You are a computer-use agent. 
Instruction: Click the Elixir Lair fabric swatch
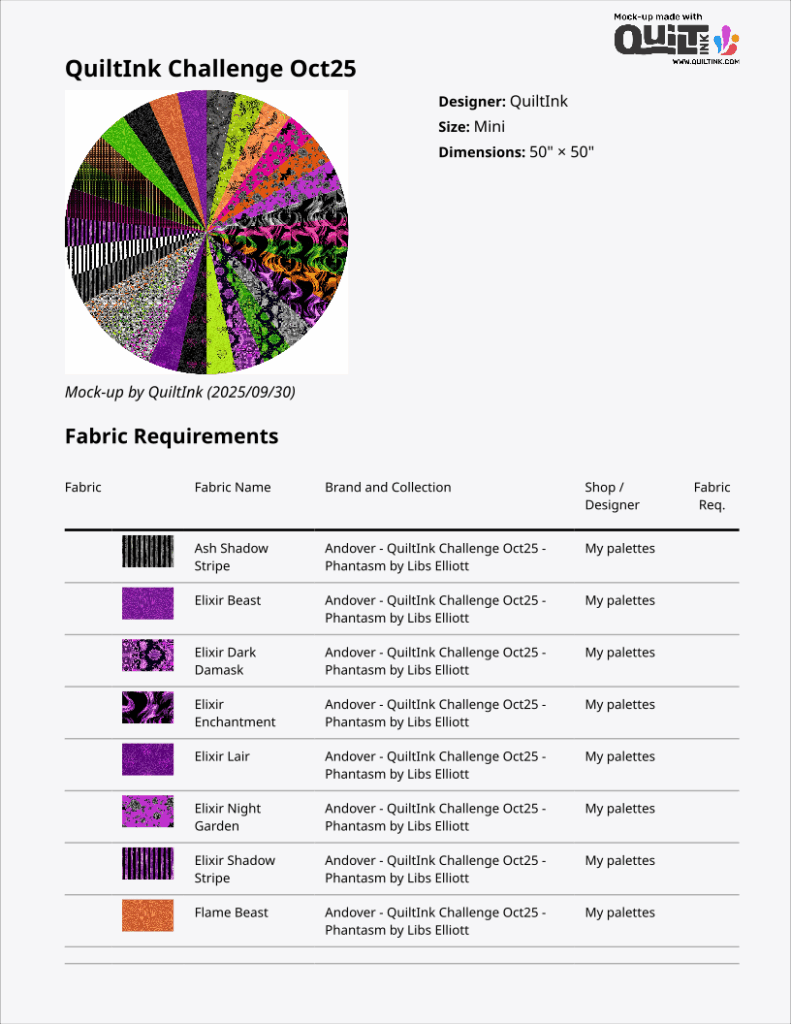click(147, 759)
